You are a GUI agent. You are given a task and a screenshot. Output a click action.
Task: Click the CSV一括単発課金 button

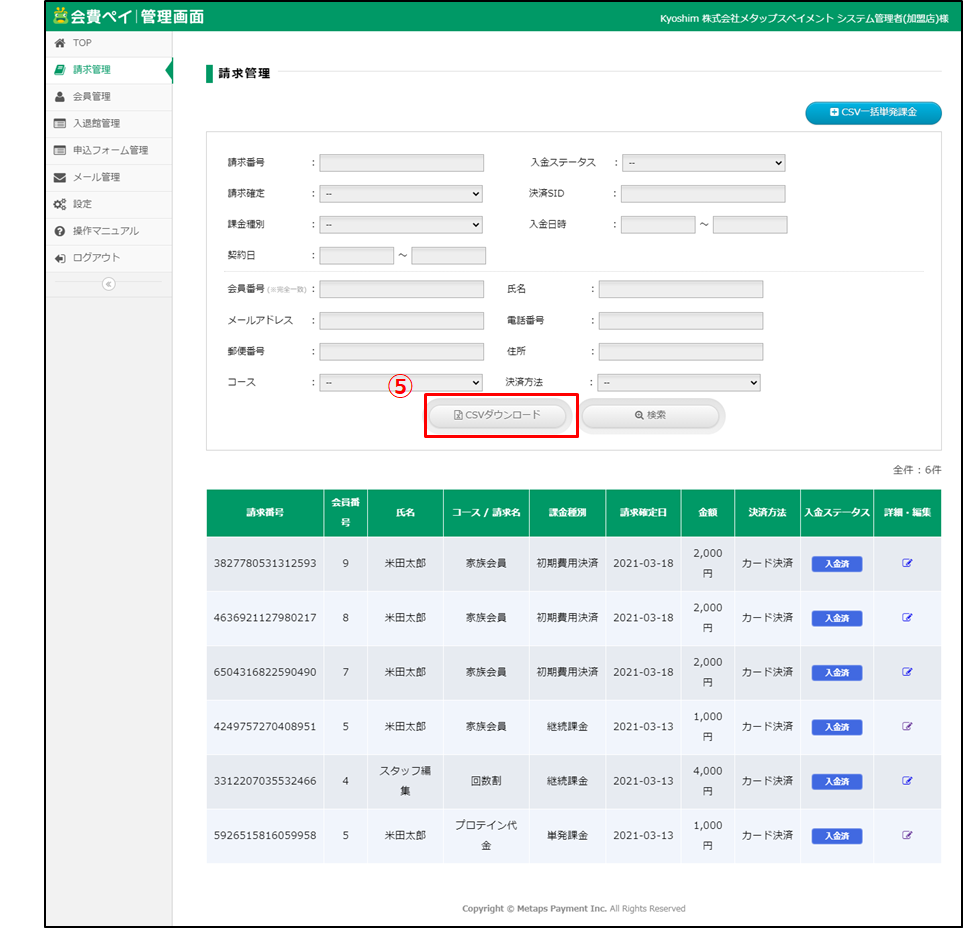point(873,113)
